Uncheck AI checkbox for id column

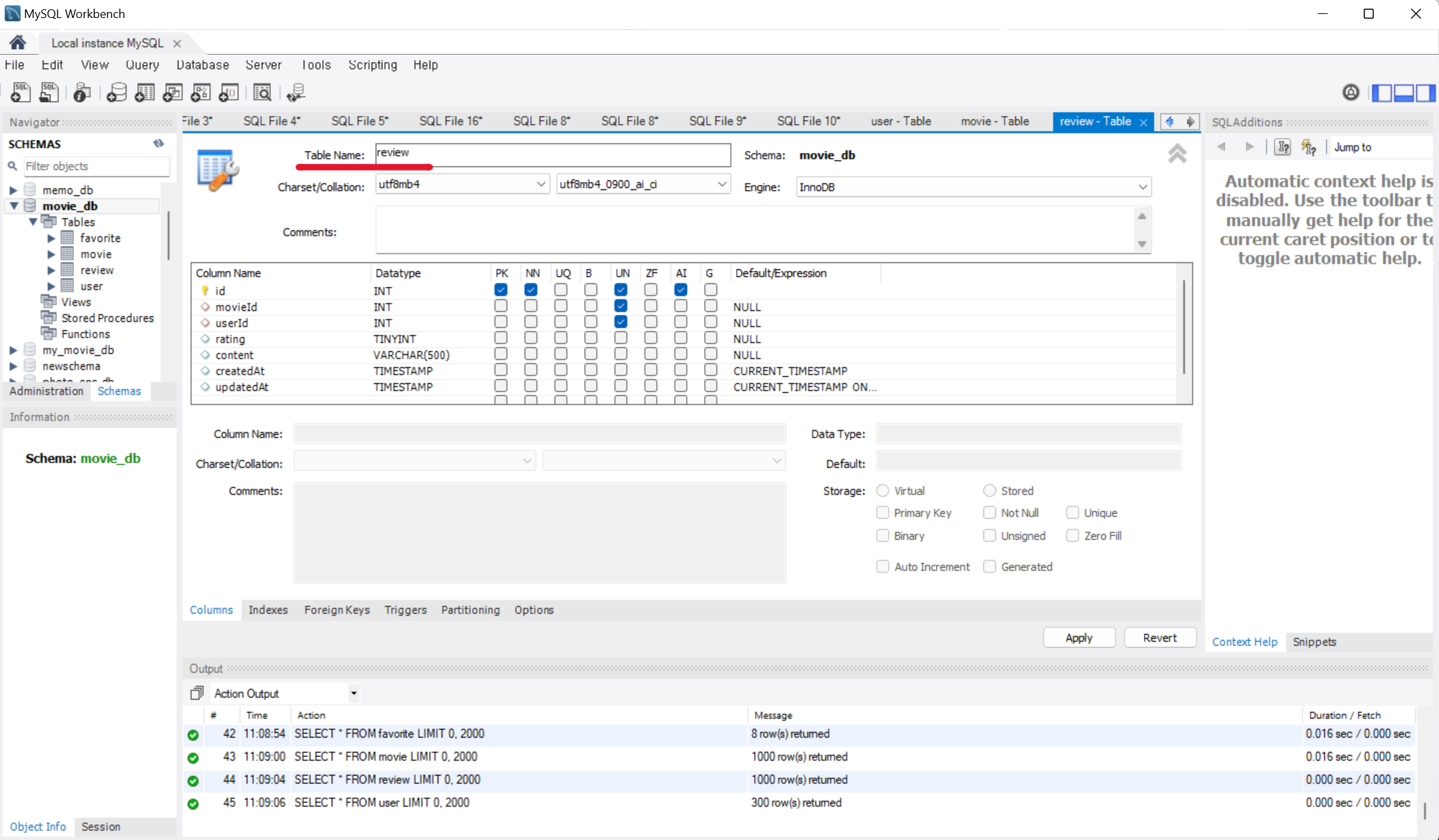[x=681, y=290]
